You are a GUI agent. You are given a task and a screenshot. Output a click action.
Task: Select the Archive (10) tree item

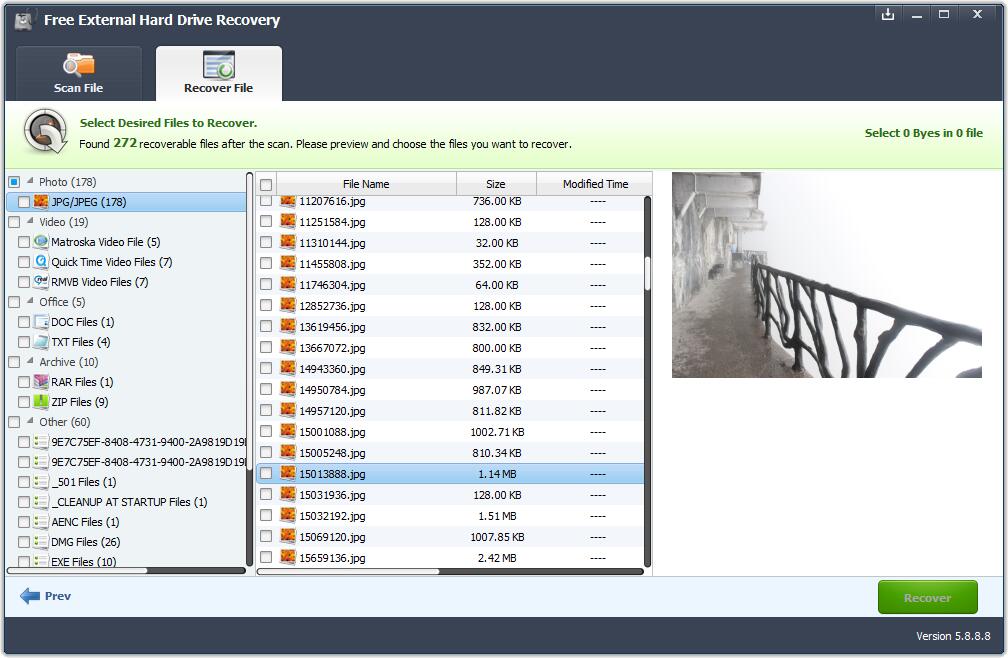click(x=69, y=362)
